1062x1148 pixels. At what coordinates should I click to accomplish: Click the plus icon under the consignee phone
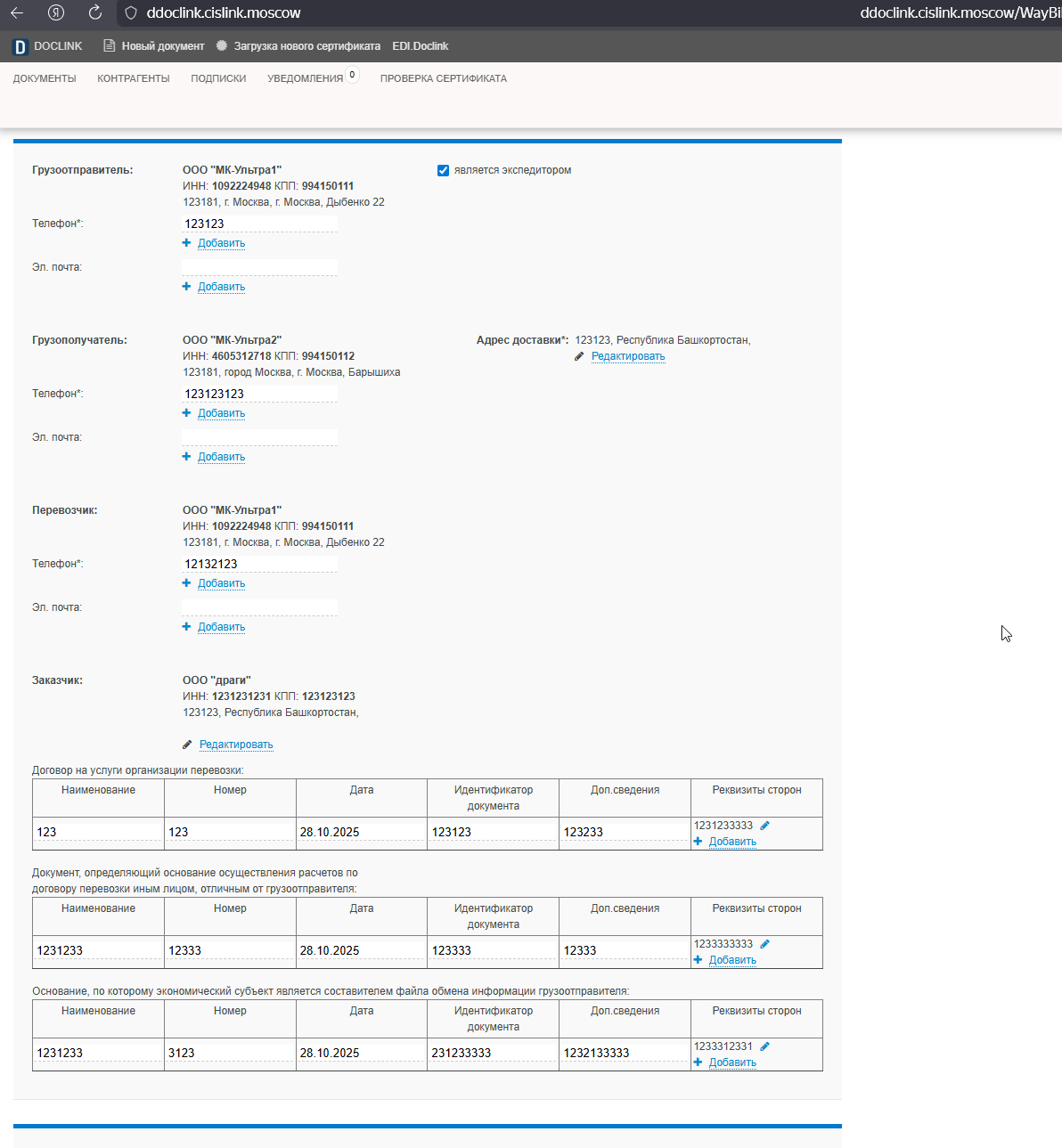click(x=186, y=413)
